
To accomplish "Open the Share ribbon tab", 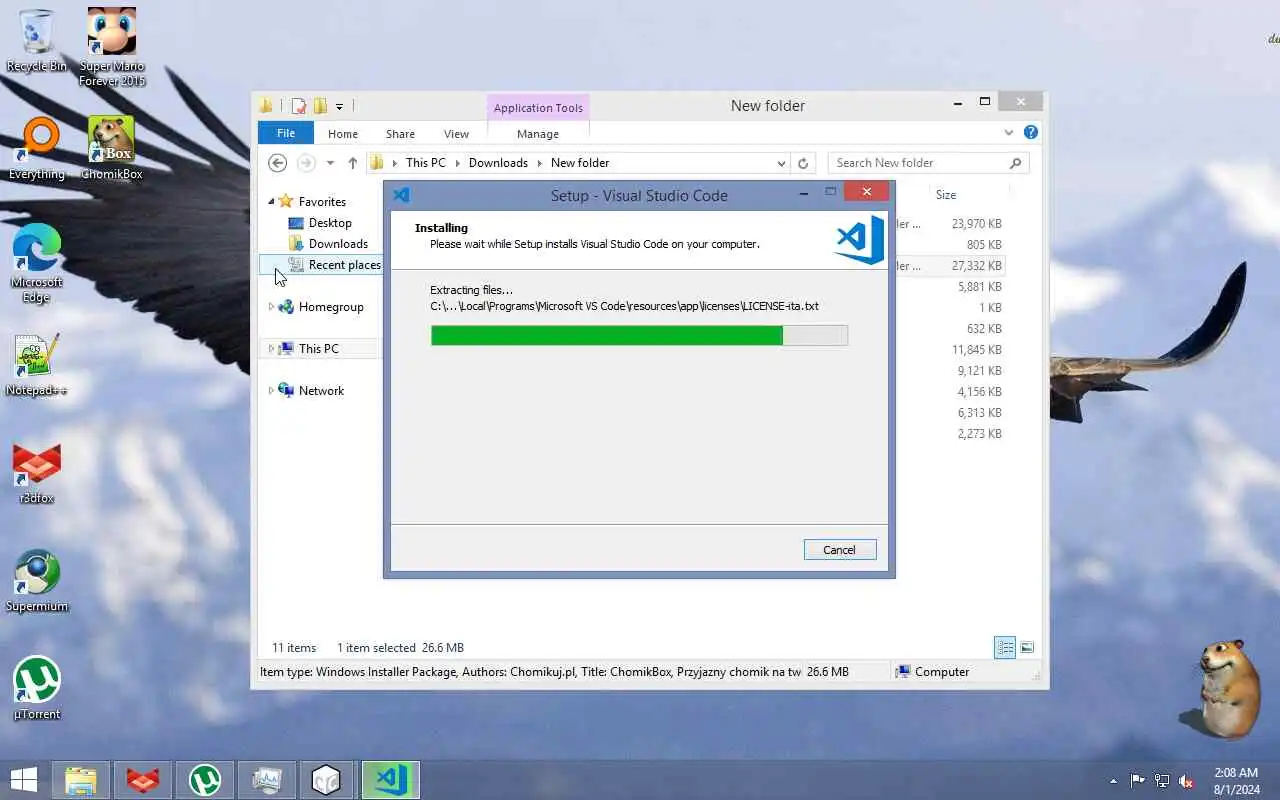I will (400, 133).
